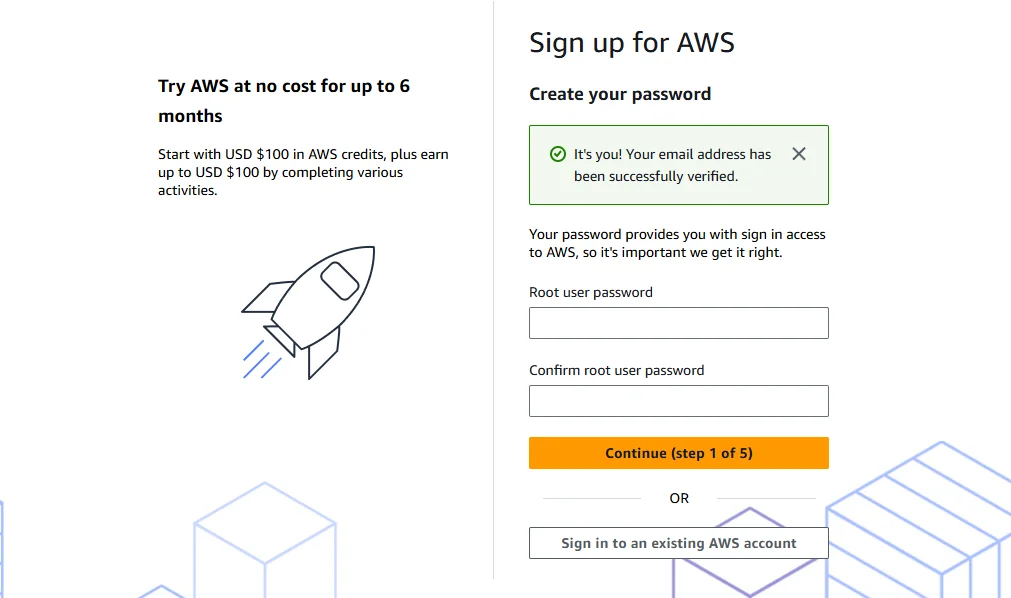Open Sign in to an existing AWS account

tap(678, 543)
